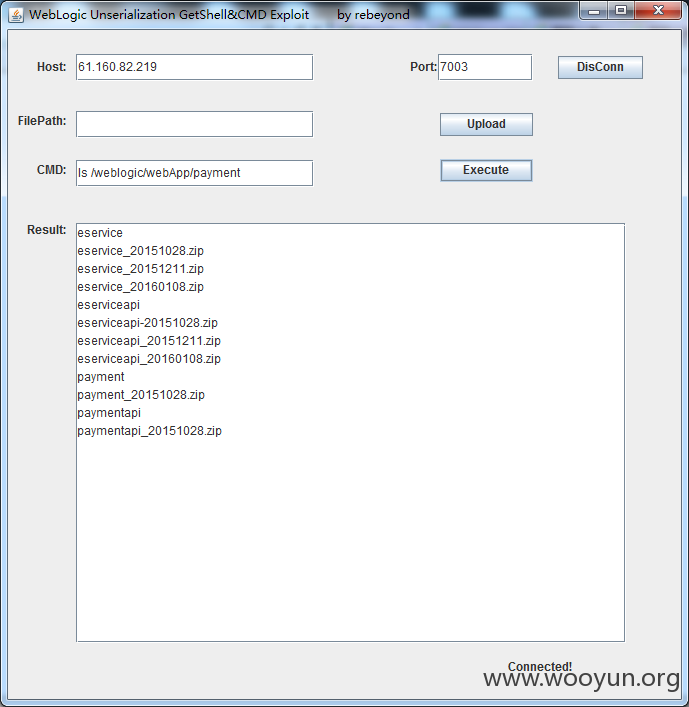This screenshot has height=707, width=689.
Task: Select 'payment_20151028.zip' in results
Action: click(141, 395)
